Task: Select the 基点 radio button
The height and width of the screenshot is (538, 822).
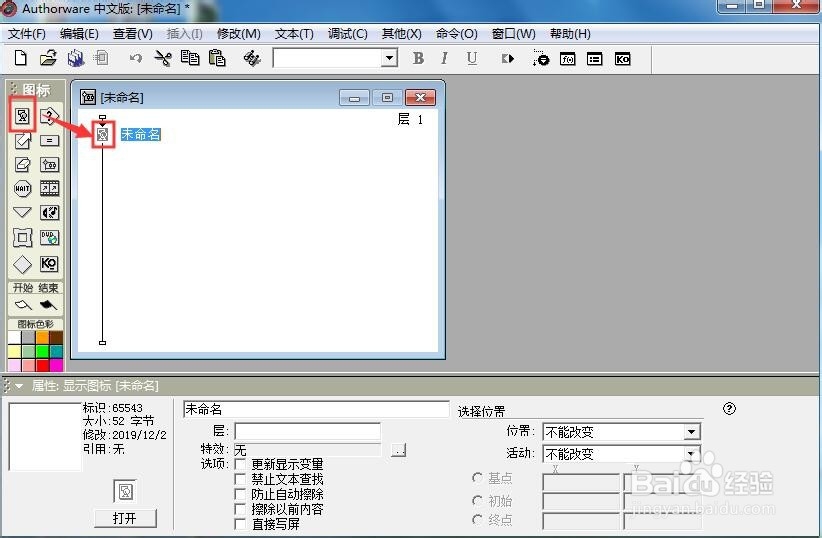Action: [x=477, y=478]
